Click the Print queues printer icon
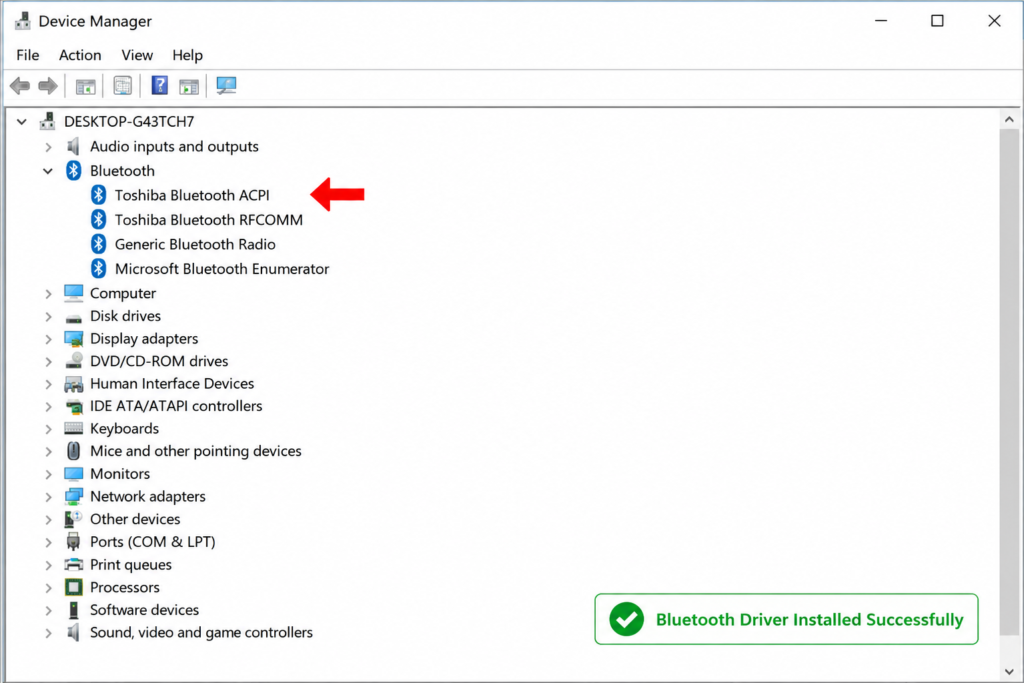 coord(73,565)
